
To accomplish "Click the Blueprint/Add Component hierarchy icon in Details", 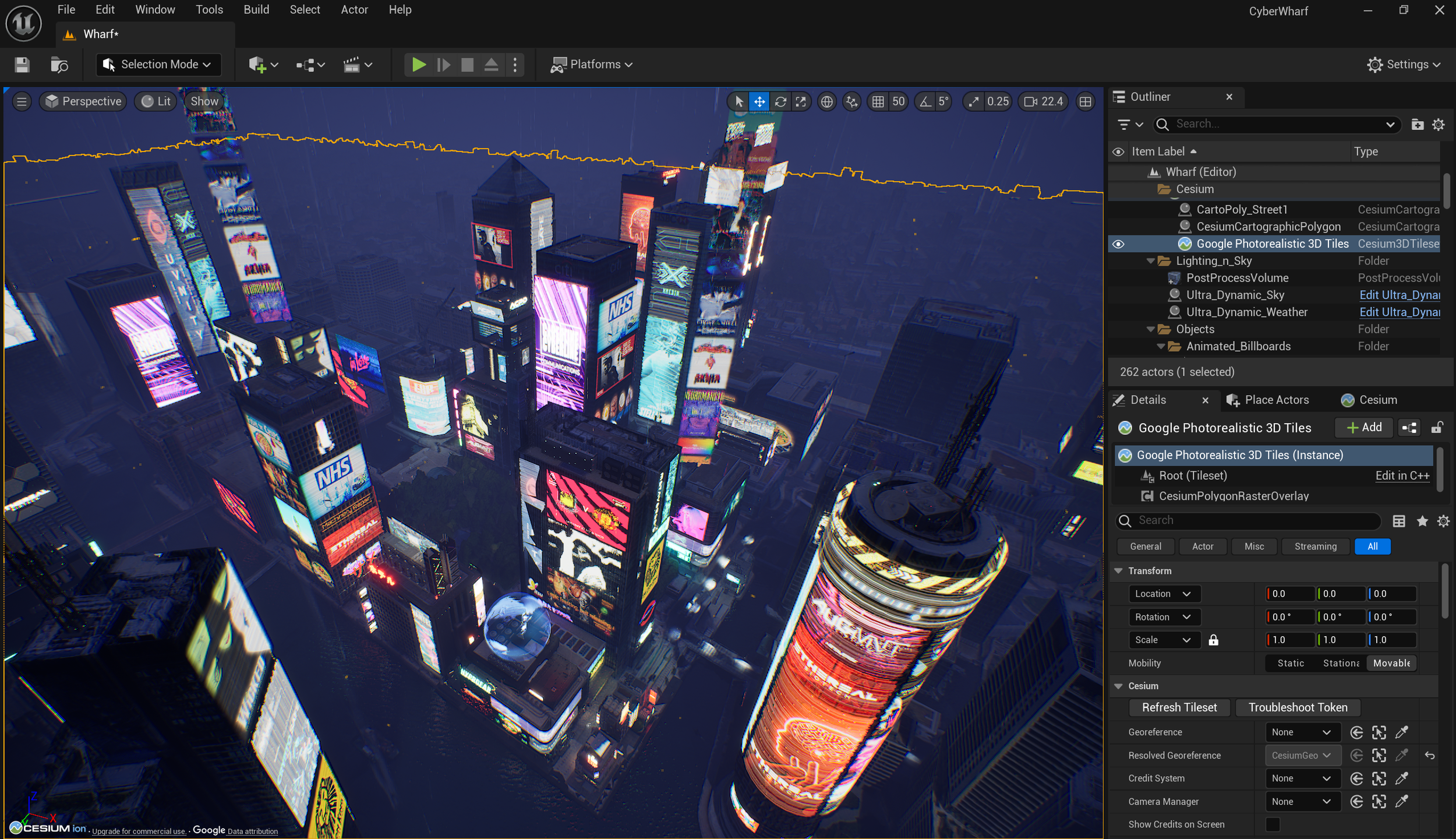I will [x=1409, y=428].
